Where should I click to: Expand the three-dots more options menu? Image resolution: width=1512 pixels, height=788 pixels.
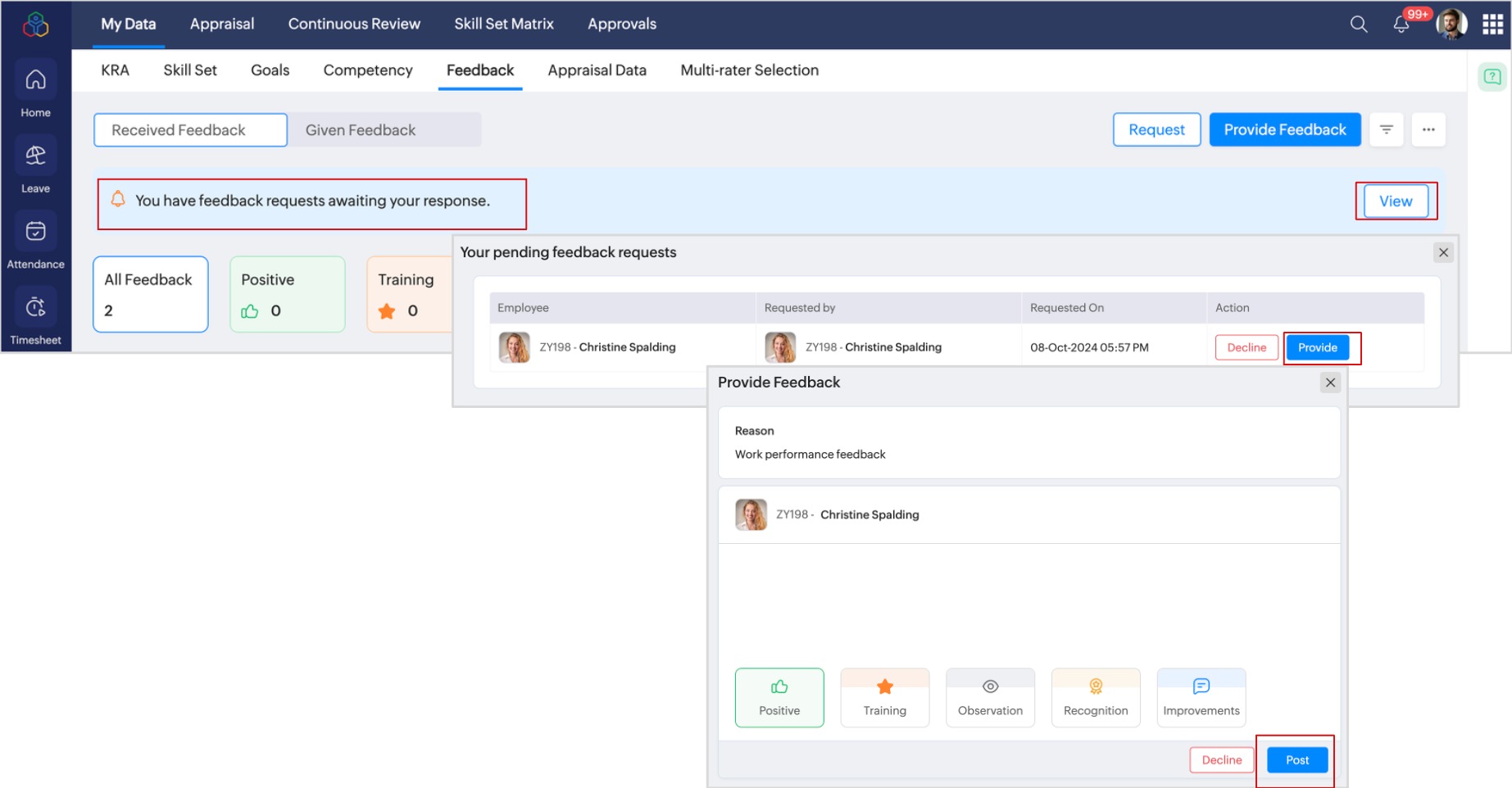coord(1428,129)
